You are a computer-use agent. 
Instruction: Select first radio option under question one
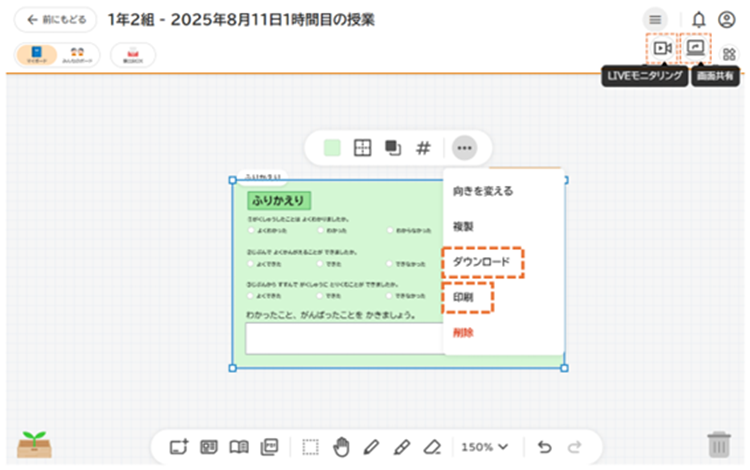coord(251,229)
